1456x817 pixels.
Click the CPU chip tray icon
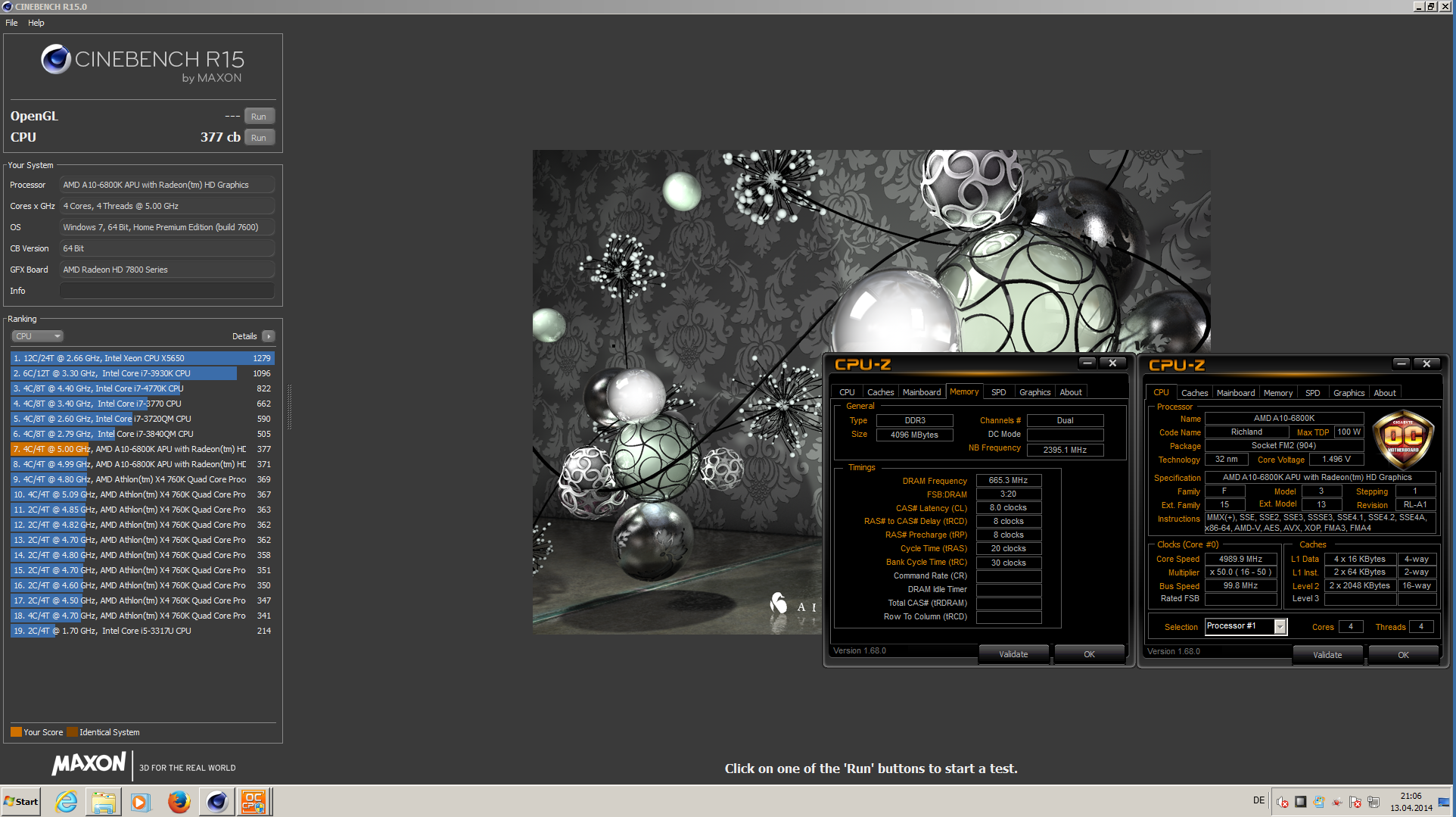[1300, 802]
